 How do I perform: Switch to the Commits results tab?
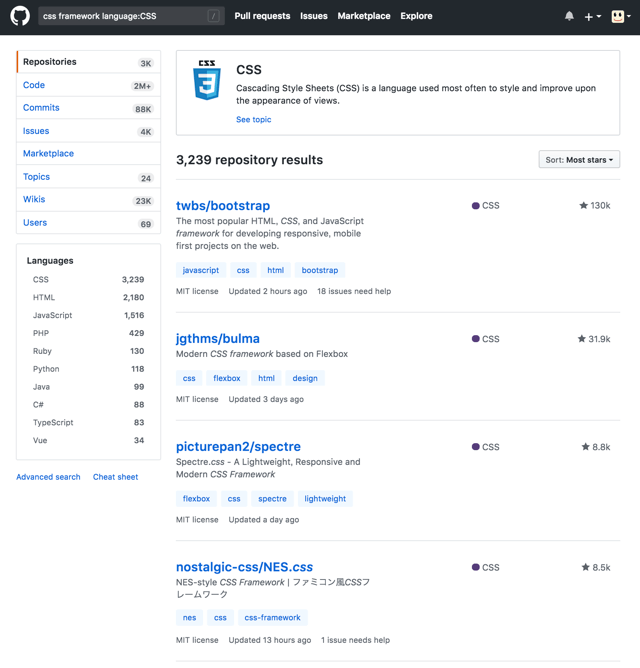41,108
